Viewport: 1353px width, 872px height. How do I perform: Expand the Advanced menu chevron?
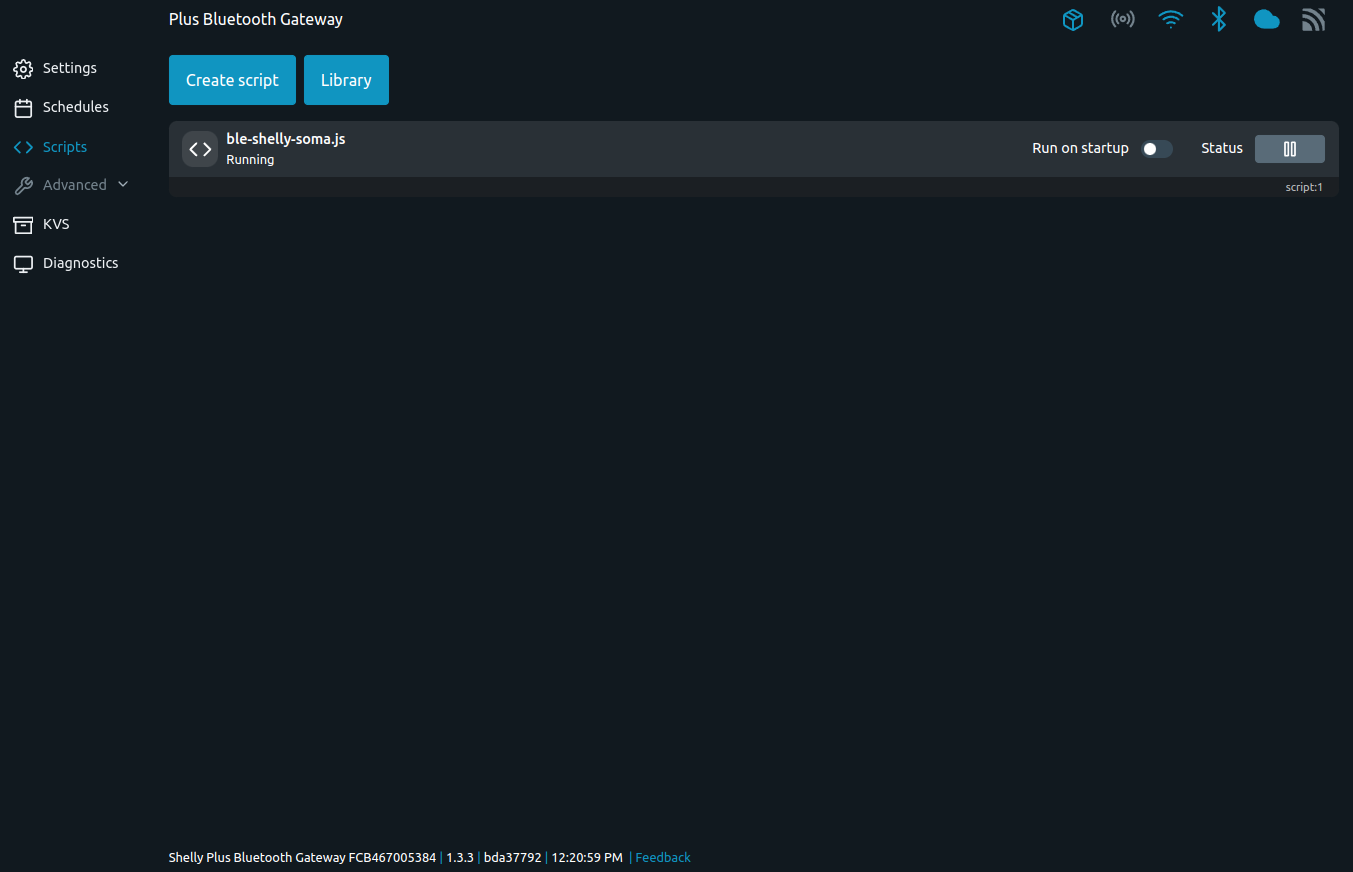pyautogui.click(x=123, y=185)
